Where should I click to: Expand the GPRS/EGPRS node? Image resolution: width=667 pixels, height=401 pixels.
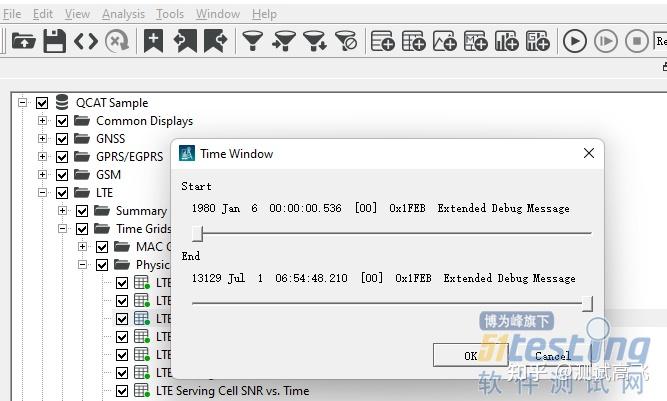[42, 156]
